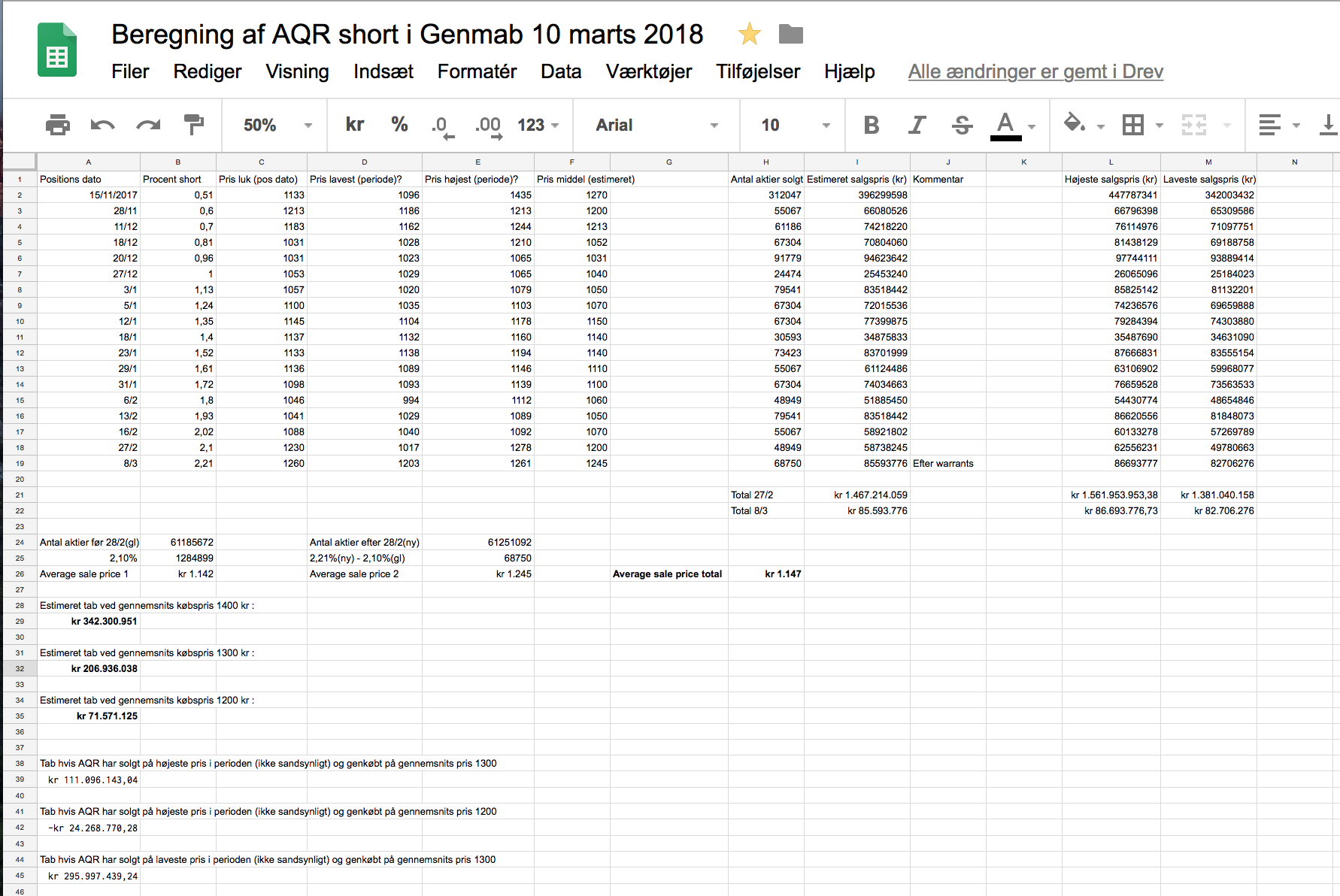
Task: Redo the last action
Action: point(148,125)
